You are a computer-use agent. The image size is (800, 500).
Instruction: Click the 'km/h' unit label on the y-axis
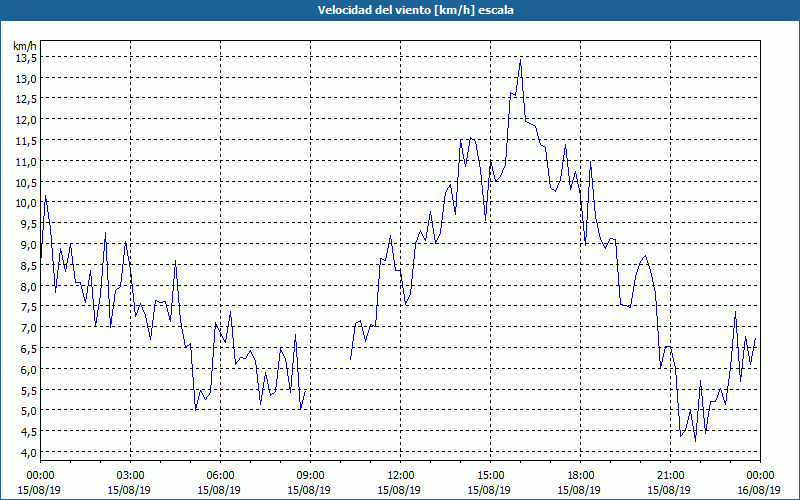pyautogui.click(x=25, y=46)
